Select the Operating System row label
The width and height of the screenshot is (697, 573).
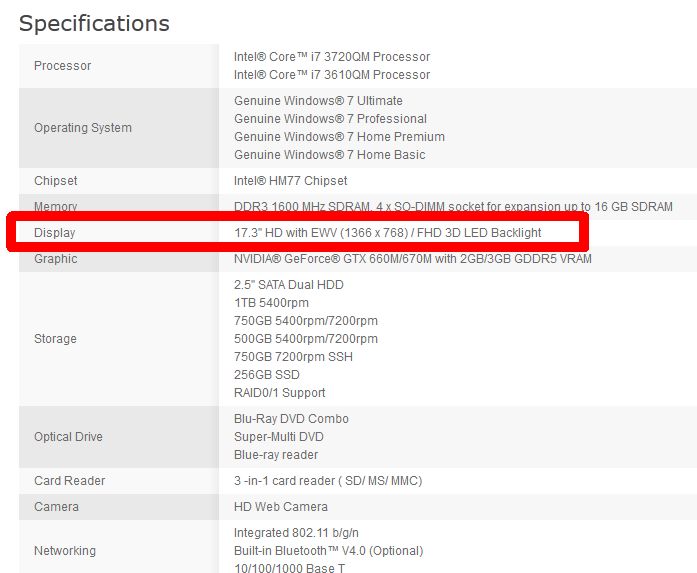83,128
